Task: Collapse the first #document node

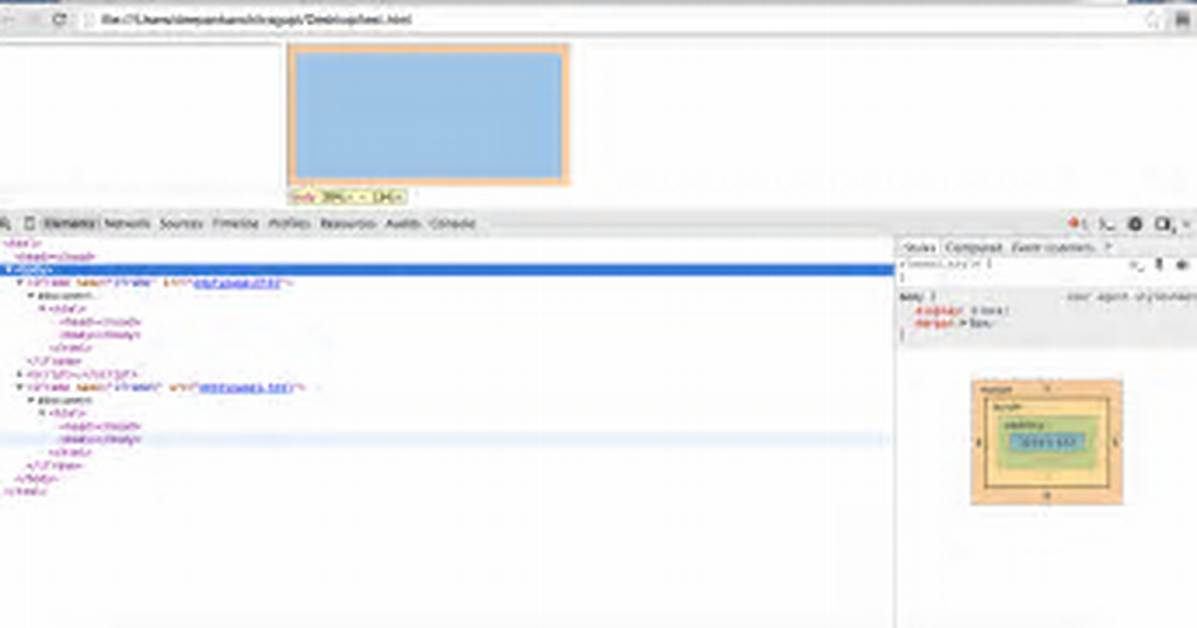Action: (x=31, y=295)
